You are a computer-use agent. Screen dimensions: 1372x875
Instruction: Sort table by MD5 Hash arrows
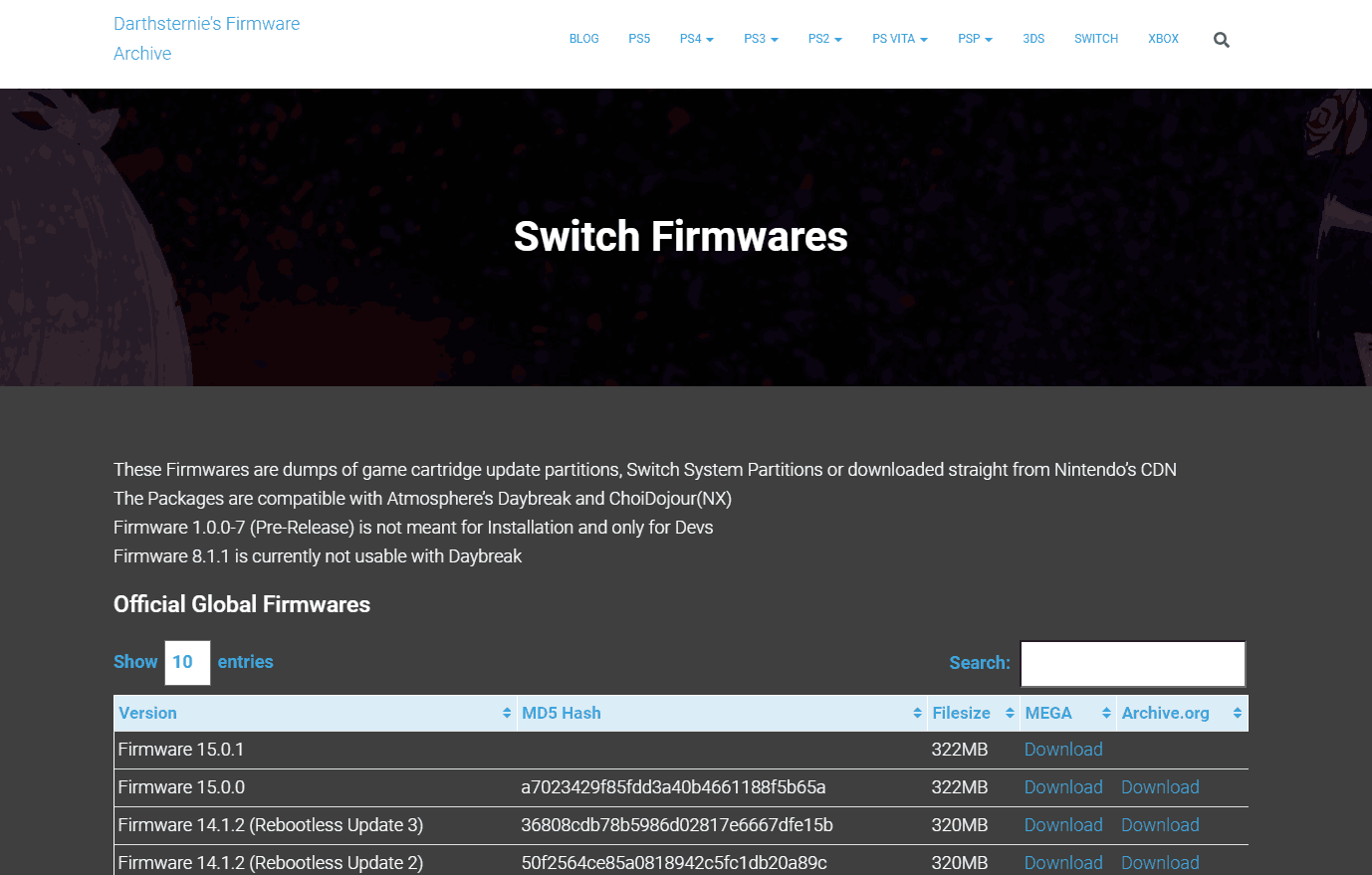[x=917, y=713]
